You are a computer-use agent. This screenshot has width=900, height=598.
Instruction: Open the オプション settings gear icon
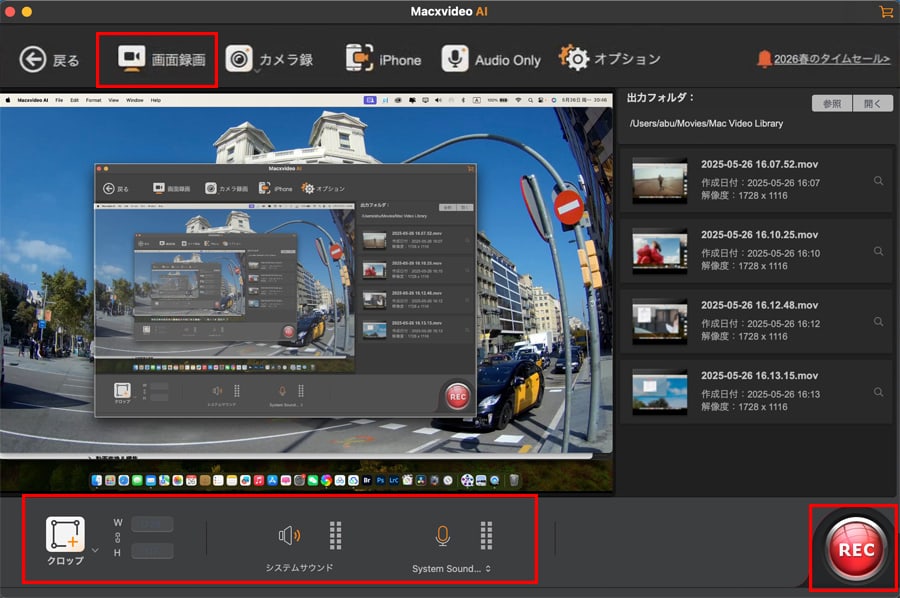coord(578,59)
